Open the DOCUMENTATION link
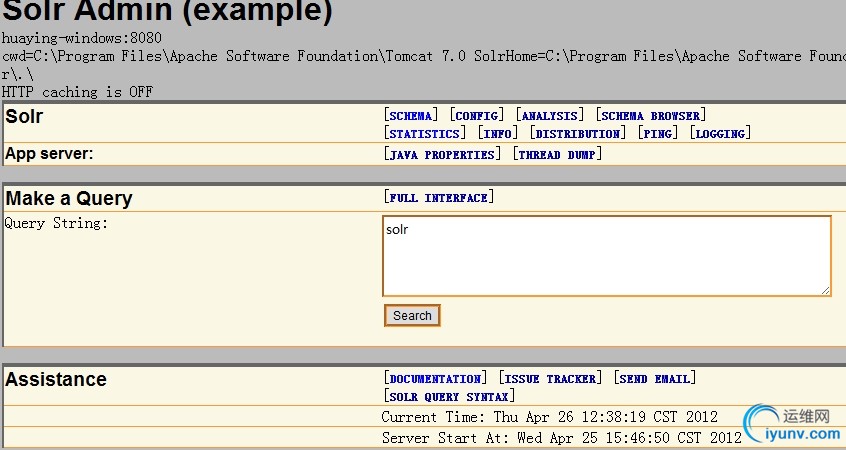The image size is (846, 450). click(x=435, y=378)
